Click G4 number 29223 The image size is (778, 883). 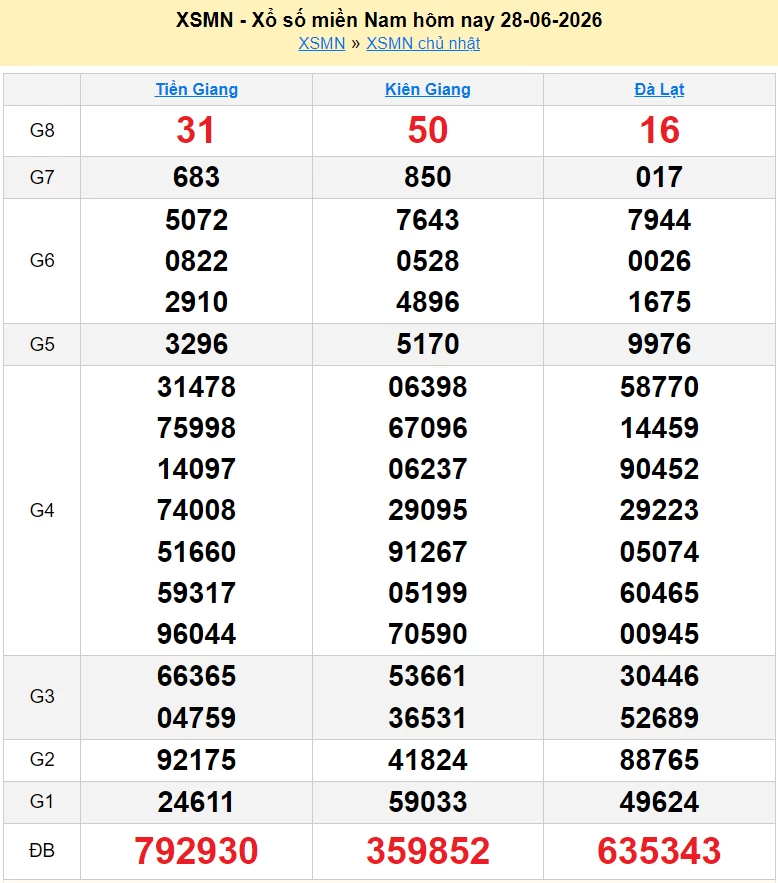click(659, 510)
